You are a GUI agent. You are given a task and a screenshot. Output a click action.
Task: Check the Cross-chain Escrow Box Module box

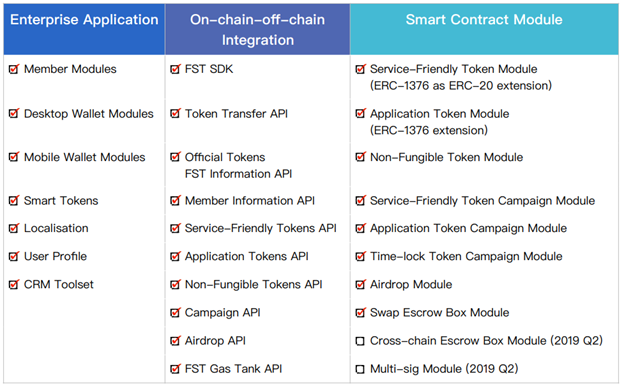point(360,341)
